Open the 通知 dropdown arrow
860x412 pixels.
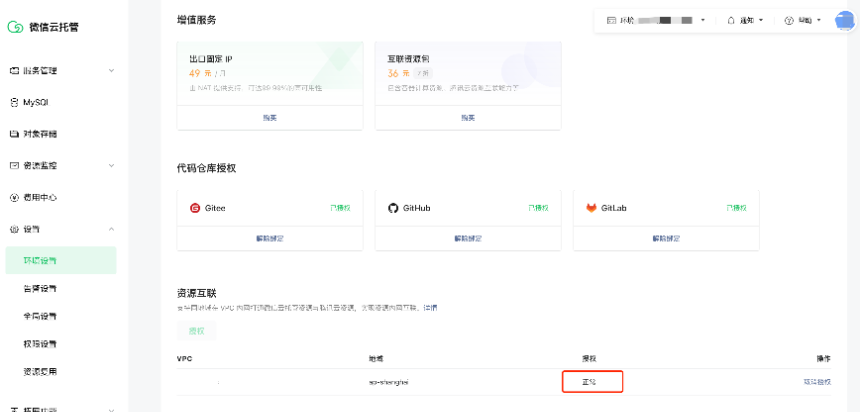pyautogui.click(x=761, y=20)
